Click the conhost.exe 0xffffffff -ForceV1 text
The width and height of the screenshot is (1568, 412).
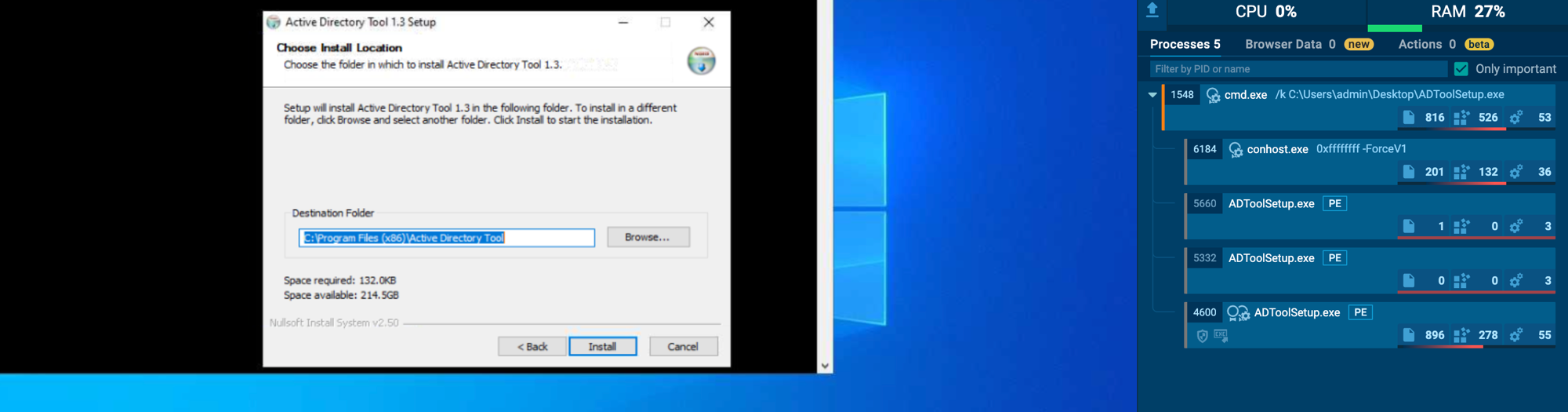1327,149
